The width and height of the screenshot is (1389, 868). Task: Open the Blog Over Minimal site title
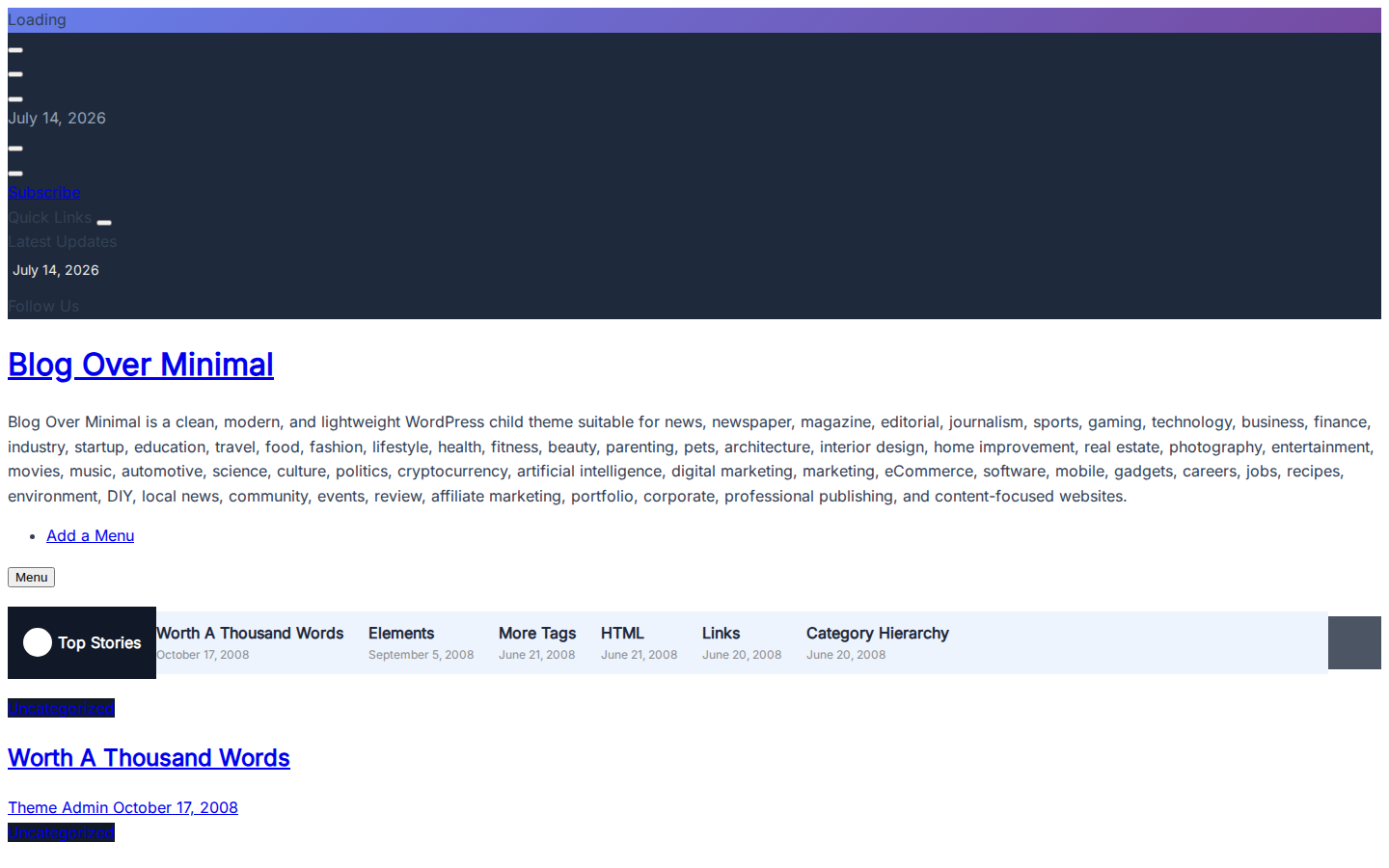pos(141,365)
